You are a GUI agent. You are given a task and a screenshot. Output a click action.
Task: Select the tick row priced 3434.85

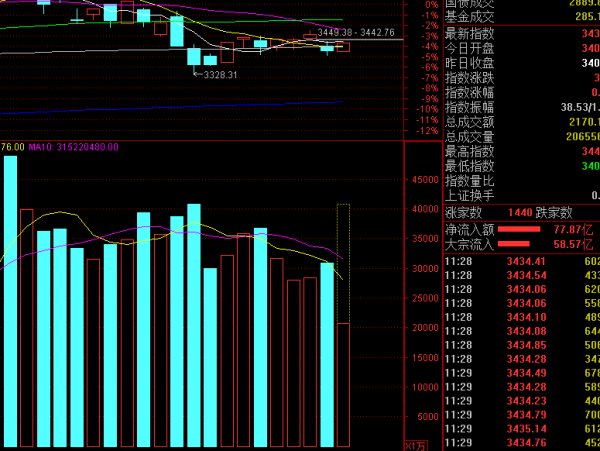[520, 345]
